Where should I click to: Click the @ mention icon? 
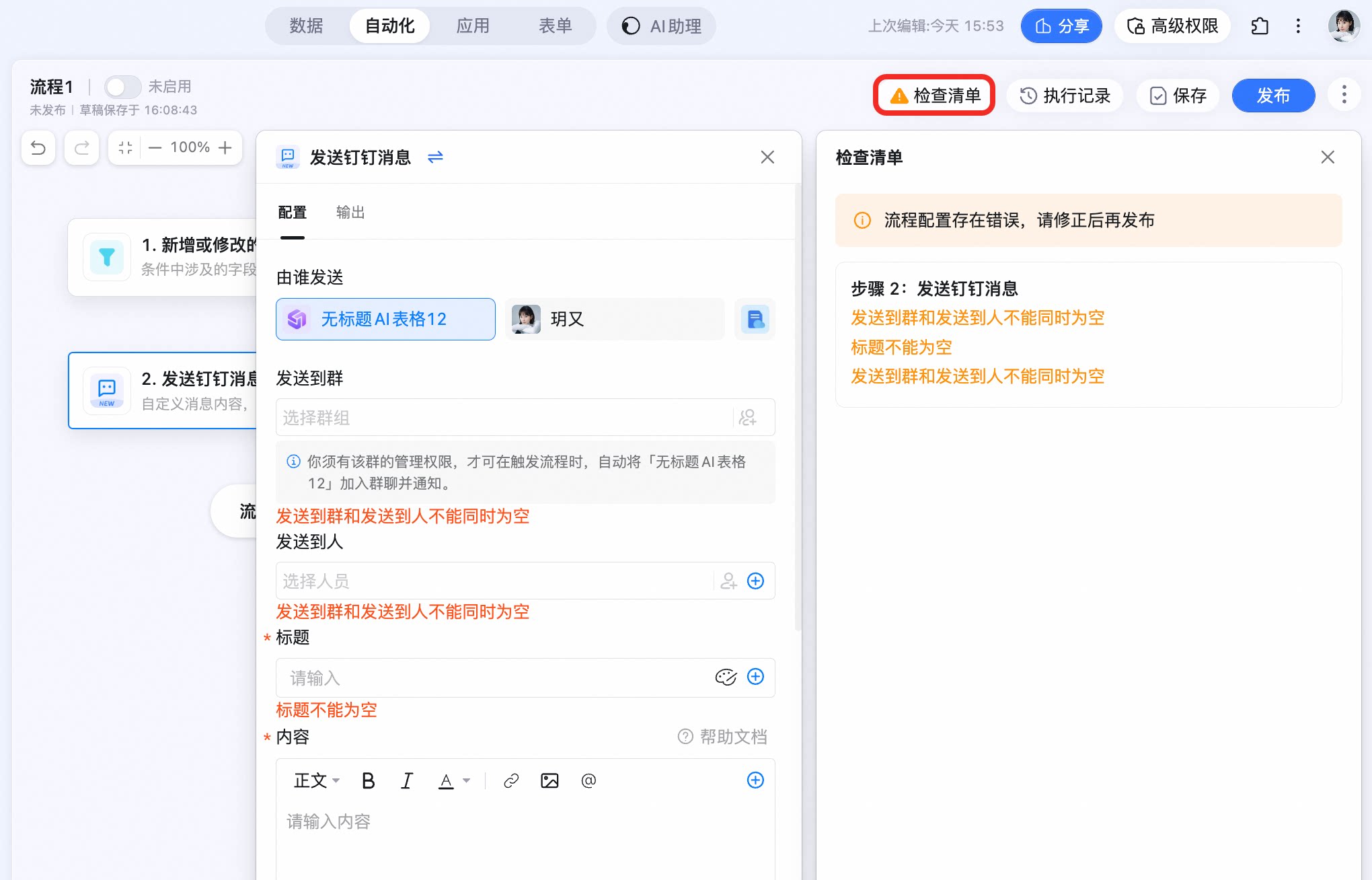click(588, 780)
